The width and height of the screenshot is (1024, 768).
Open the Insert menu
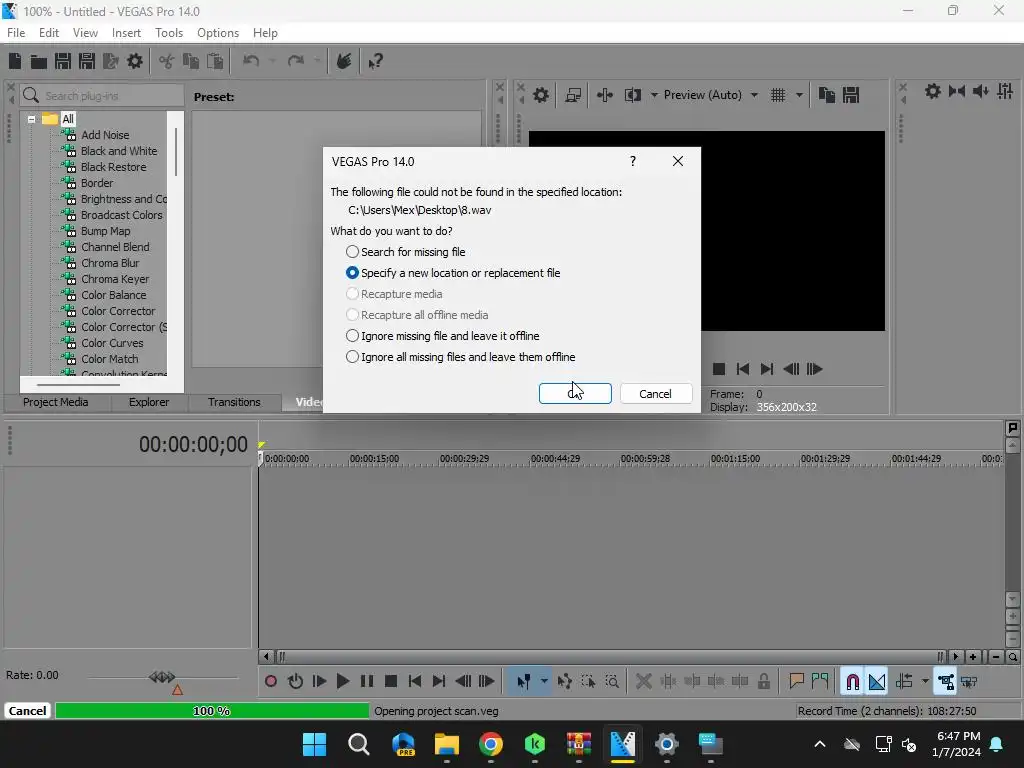pos(126,33)
